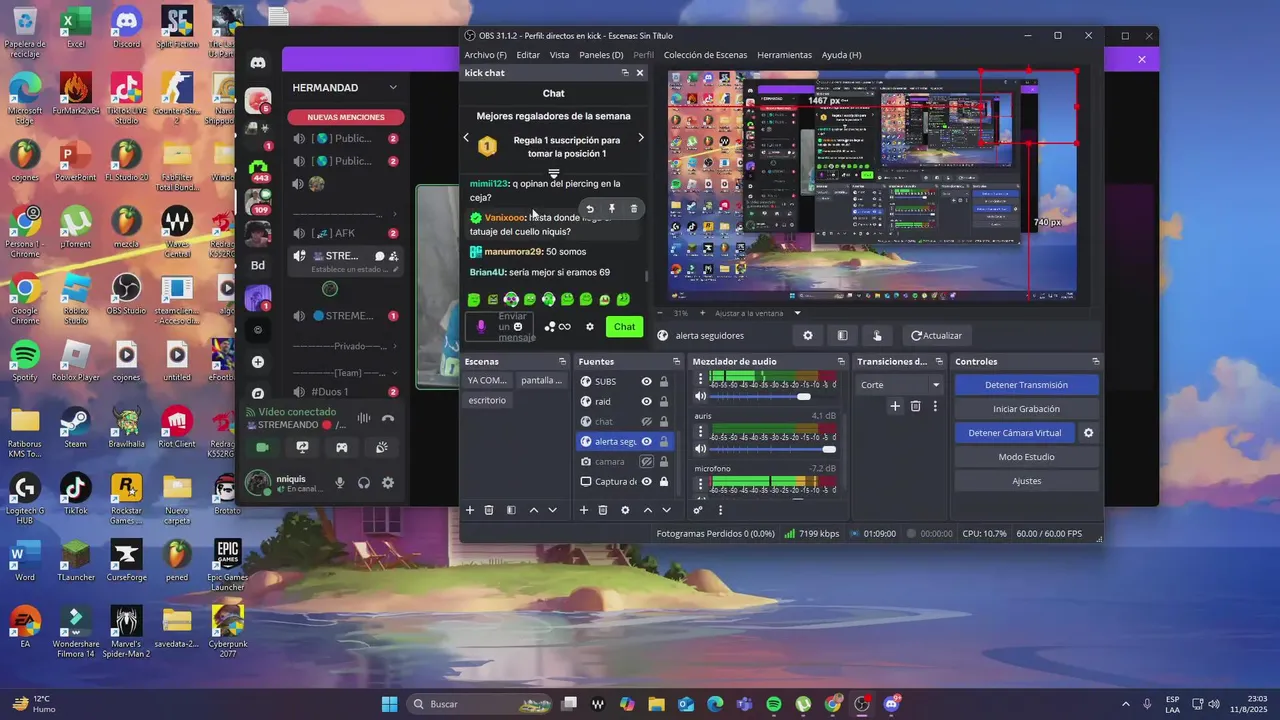Image resolution: width=1280 pixels, height=720 pixels.
Task: Open Discord noise suppression waveform icon
Action: (364, 418)
